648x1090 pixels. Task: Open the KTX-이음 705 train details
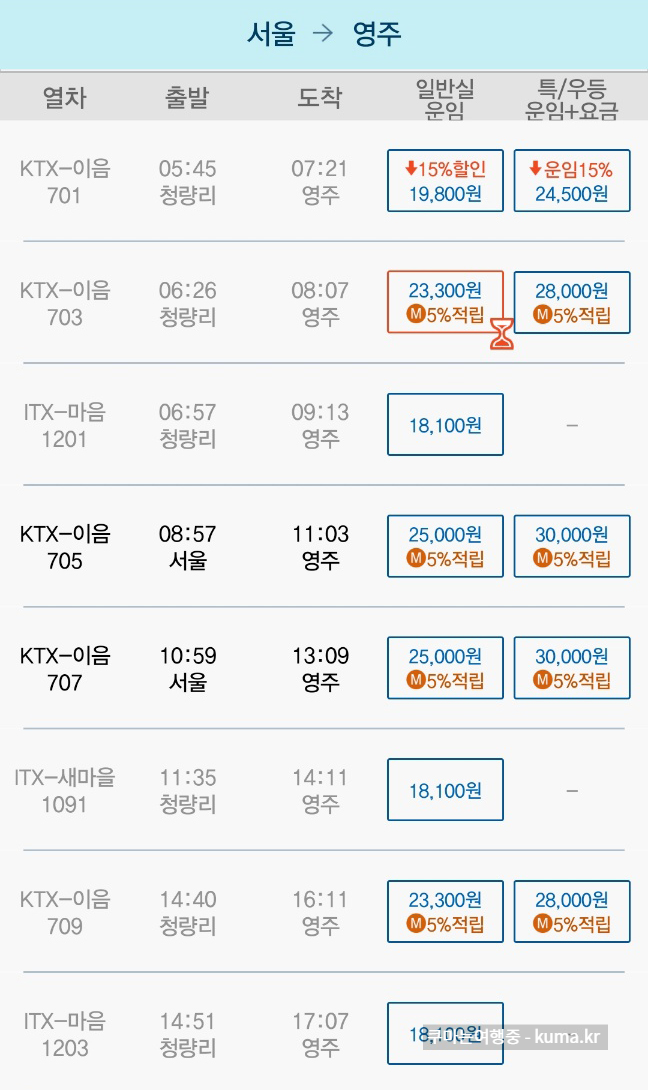click(x=65, y=547)
